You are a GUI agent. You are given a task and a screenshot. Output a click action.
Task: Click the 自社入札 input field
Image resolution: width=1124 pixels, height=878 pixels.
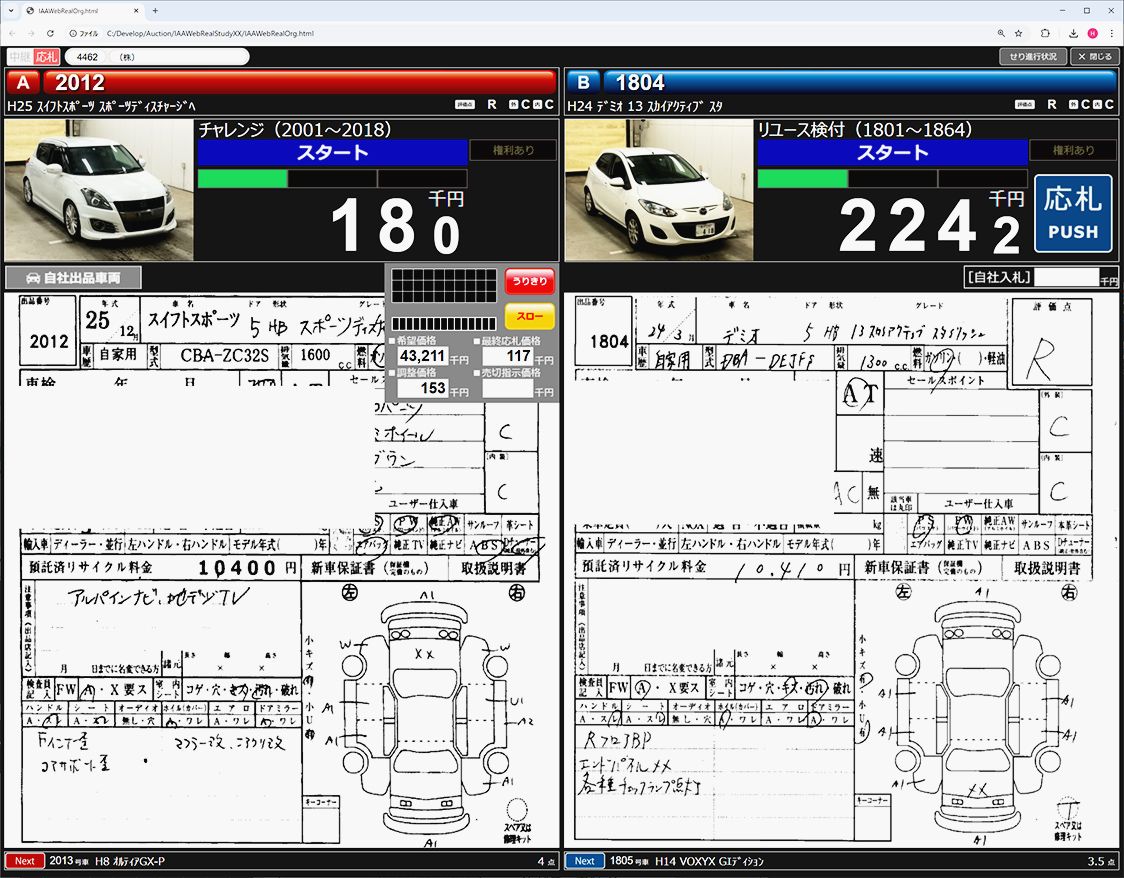[x=1066, y=277]
